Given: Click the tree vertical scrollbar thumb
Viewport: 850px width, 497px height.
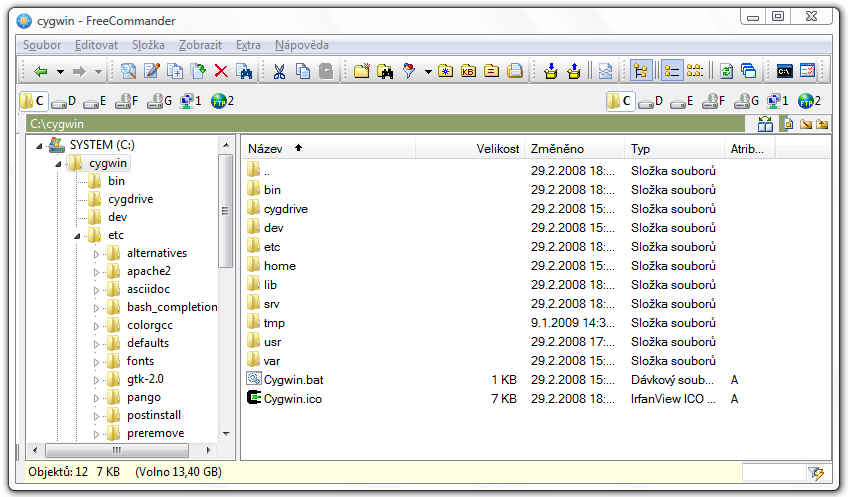Looking at the screenshot, I should tap(226, 211).
